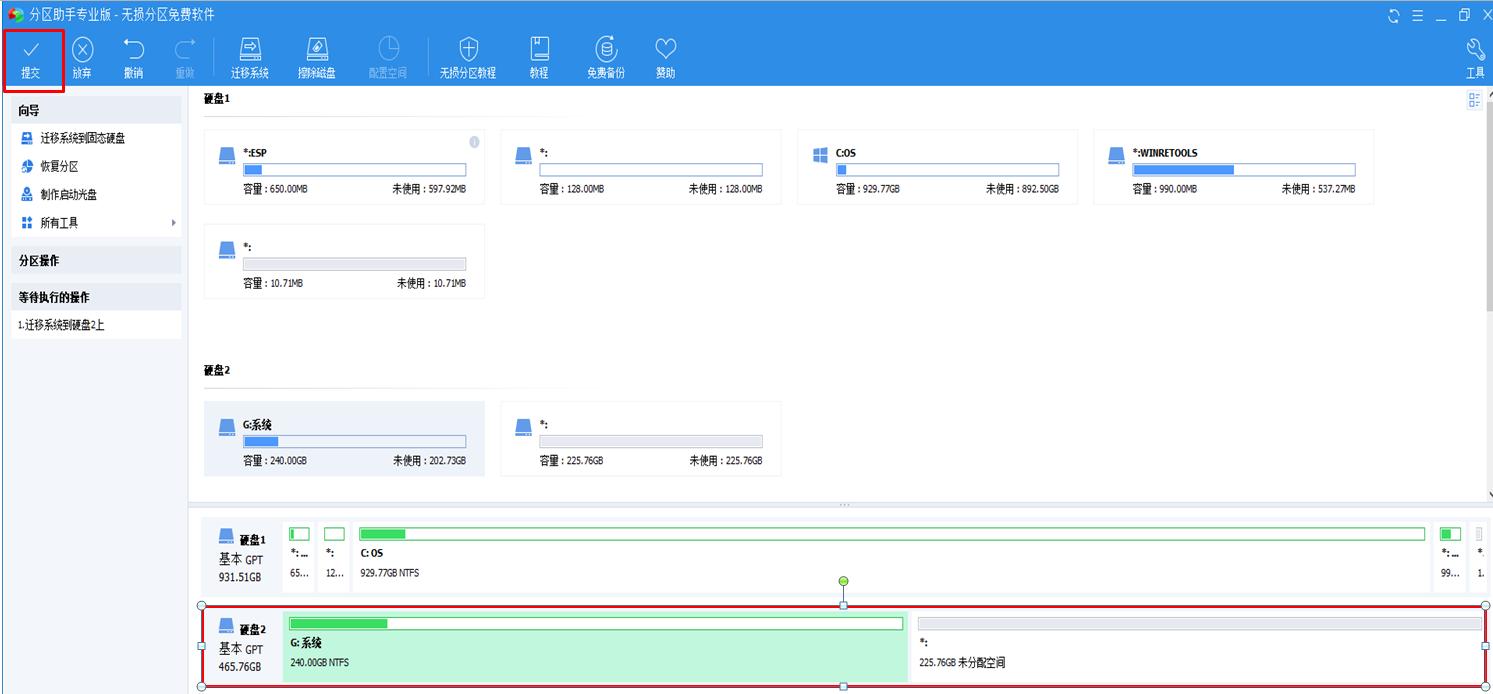Screen dimensions: 1493x694
Task: Click the usage bar of G: 系统 block
Action: pyautogui.click(x=596, y=624)
